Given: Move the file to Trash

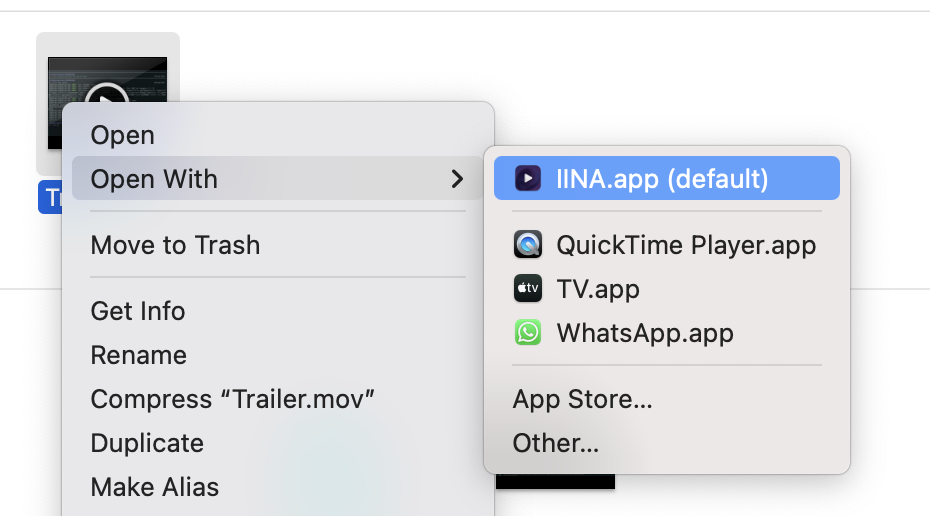Looking at the screenshot, I should [x=175, y=245].
